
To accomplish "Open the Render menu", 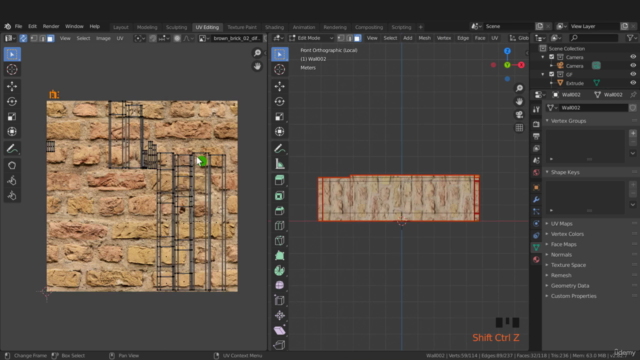I will click(51, 26).
